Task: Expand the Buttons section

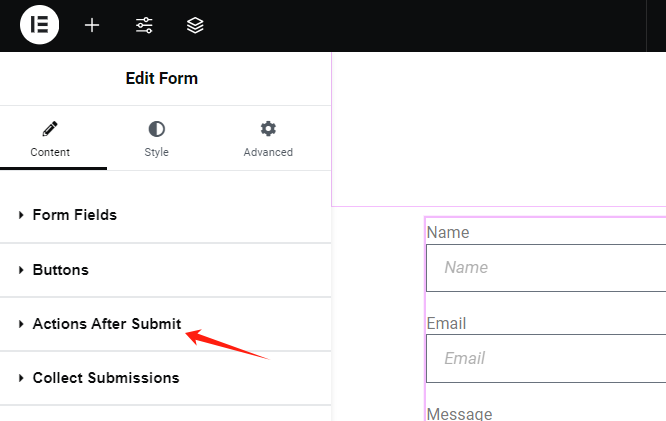Action: tap(60, 270)
